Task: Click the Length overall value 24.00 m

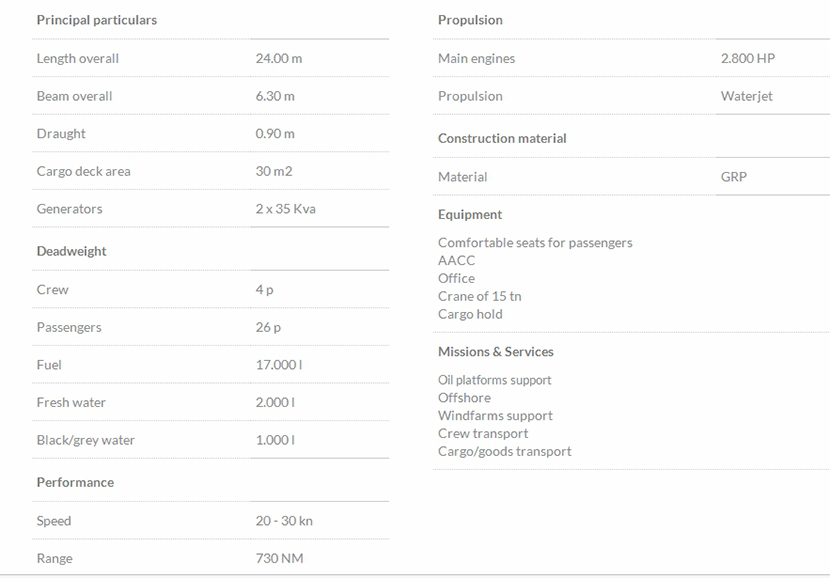Action: coord(278,59)
